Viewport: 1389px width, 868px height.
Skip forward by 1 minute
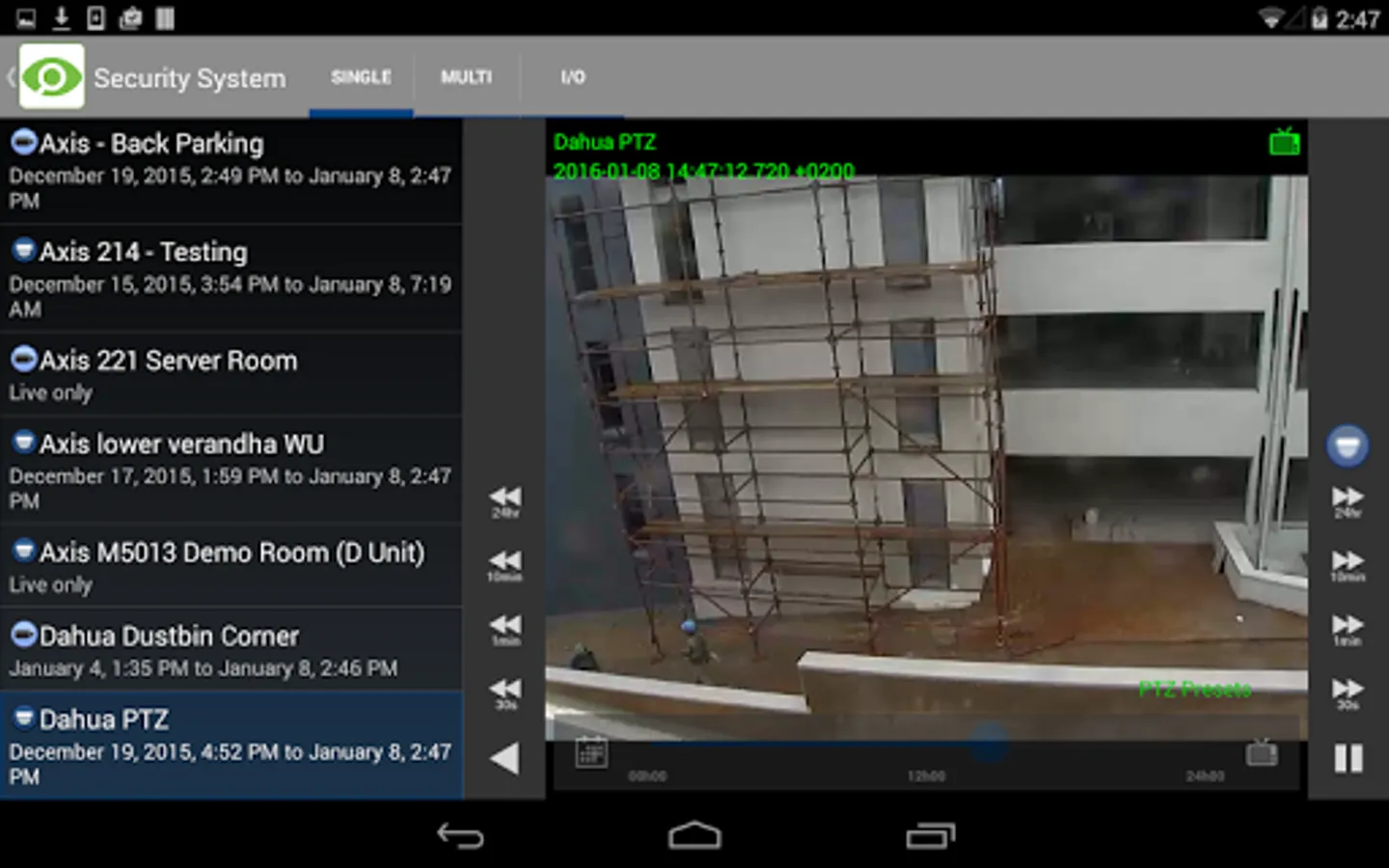(1348, 630)
